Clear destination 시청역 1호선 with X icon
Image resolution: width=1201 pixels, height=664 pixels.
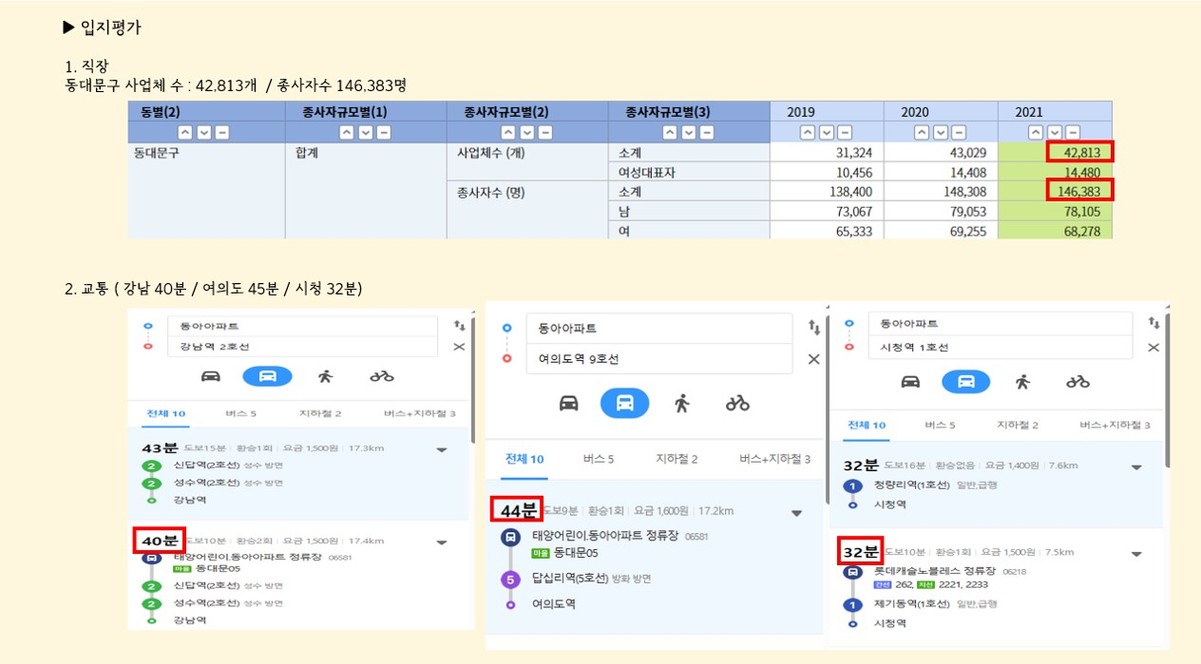coord(1154,347)
